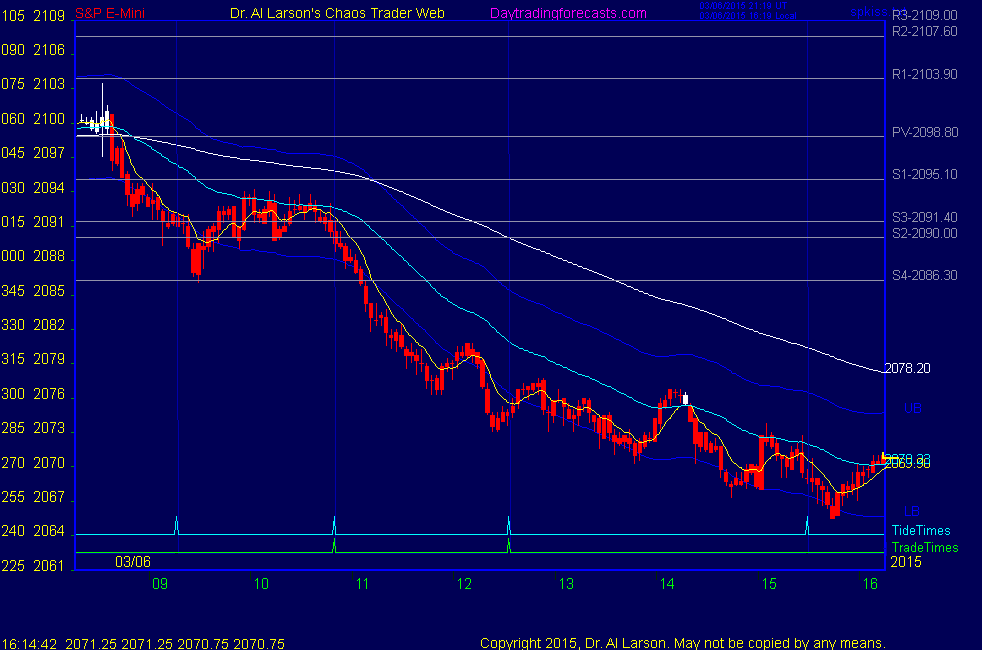Select the S1-2095.10 support label
The image size is (982, 650).
(924, 174)
